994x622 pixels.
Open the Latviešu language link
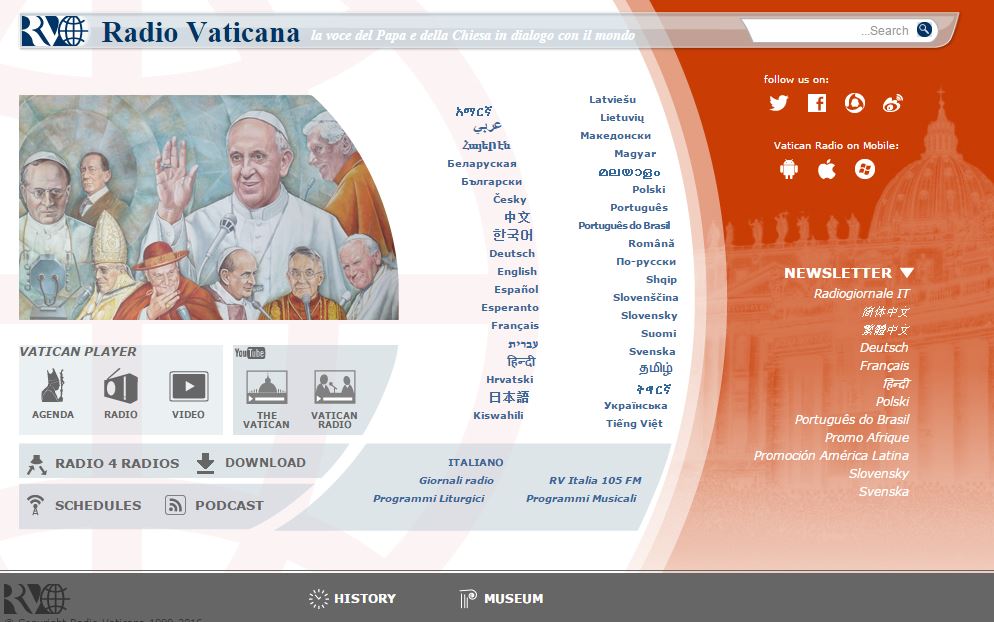(612, 100)
